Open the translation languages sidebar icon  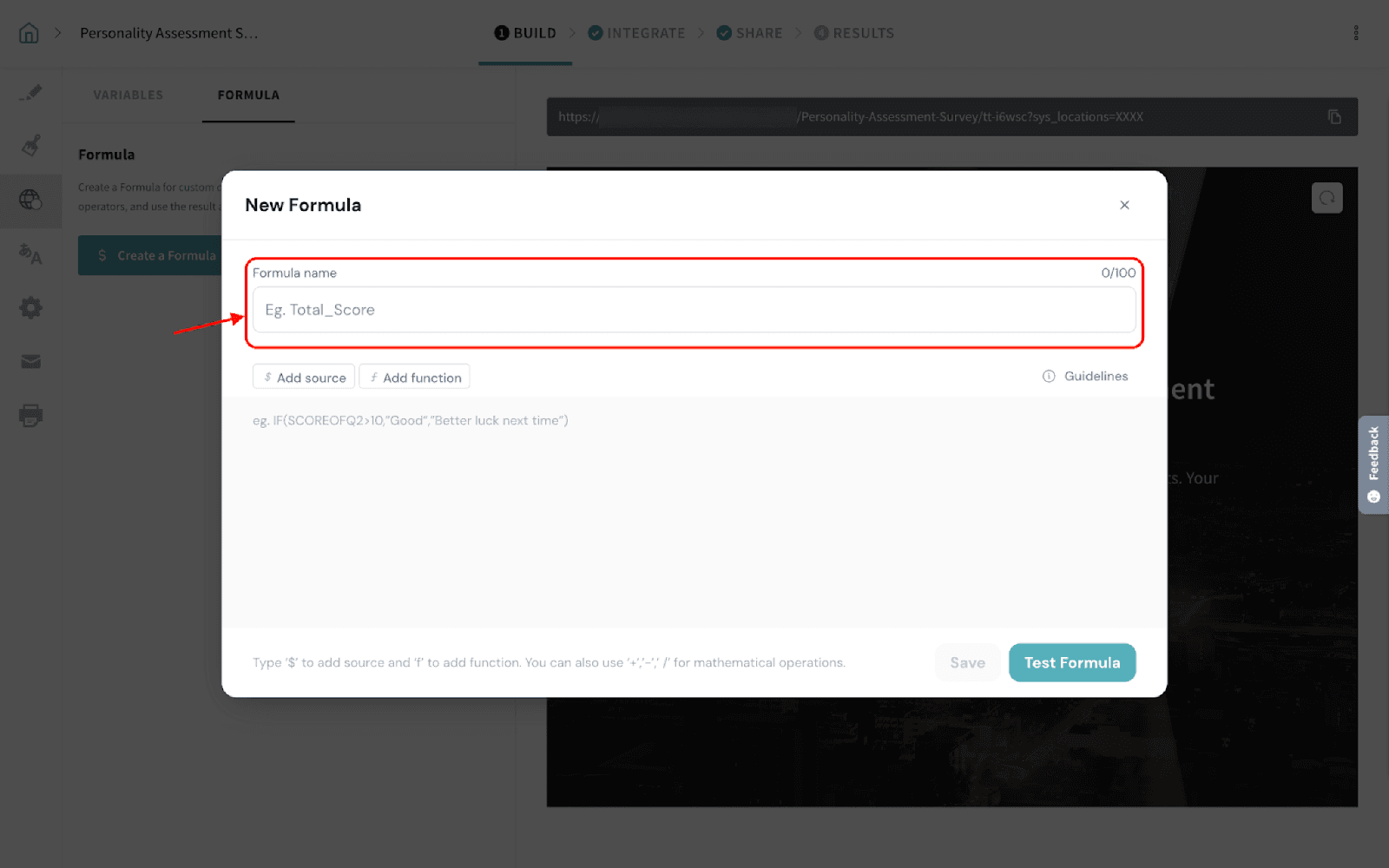coord(30,253)
